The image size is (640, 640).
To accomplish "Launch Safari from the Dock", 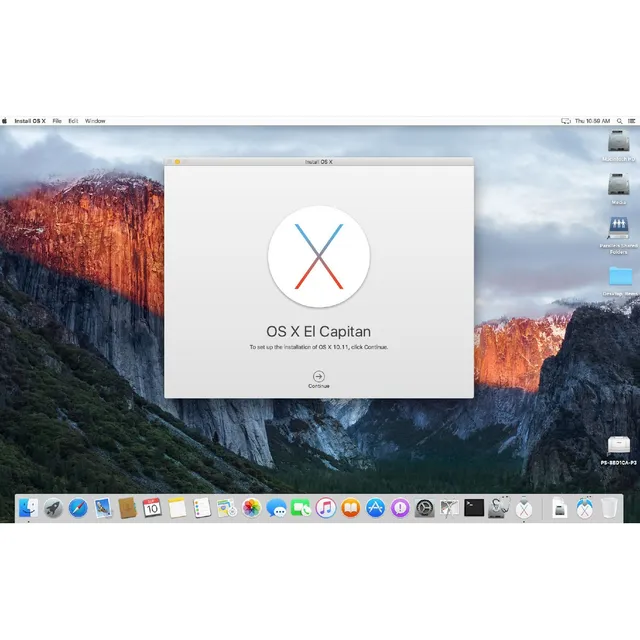I will (78, 508).
